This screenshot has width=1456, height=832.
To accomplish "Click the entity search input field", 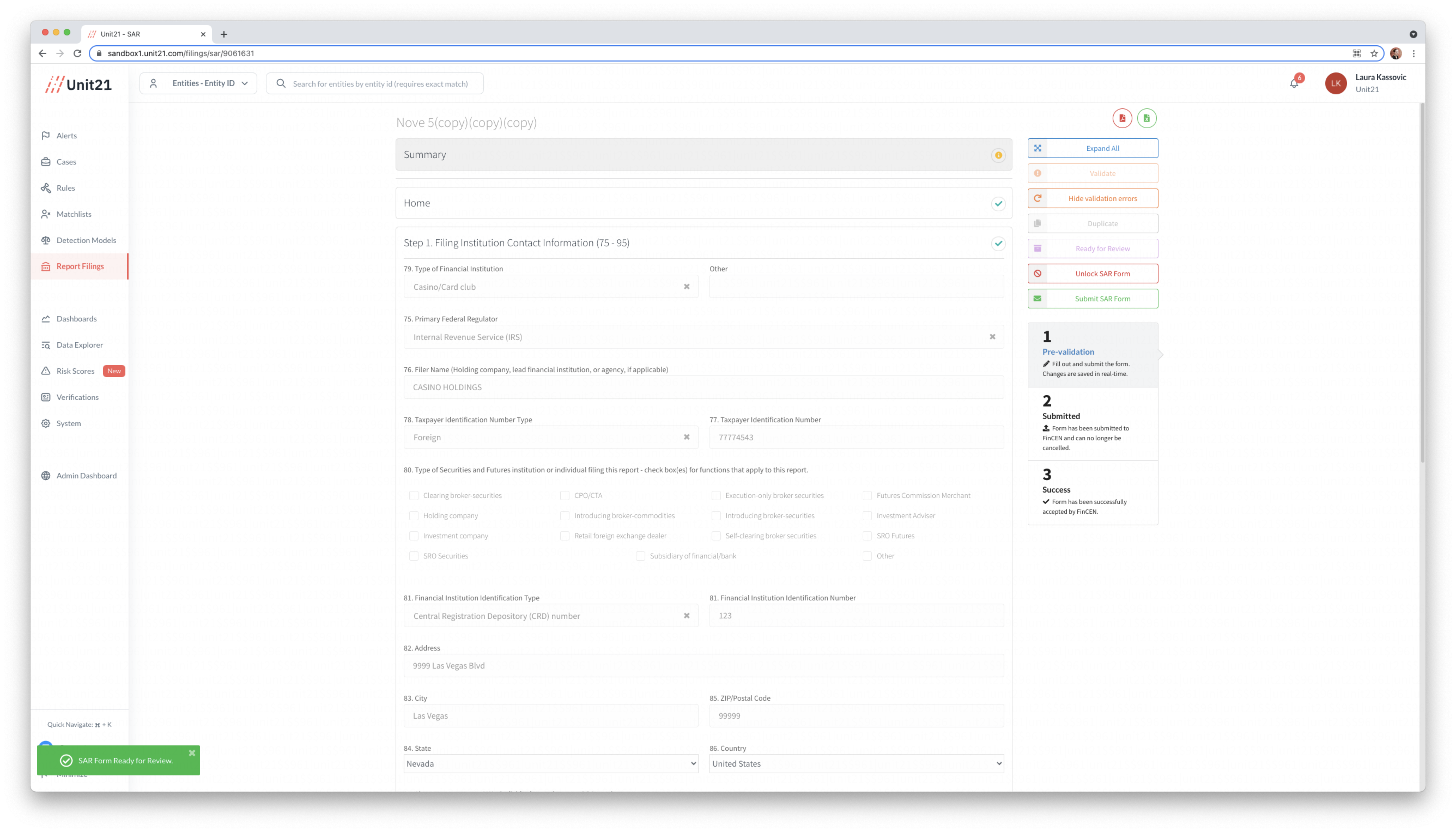I will pos(380,83).
